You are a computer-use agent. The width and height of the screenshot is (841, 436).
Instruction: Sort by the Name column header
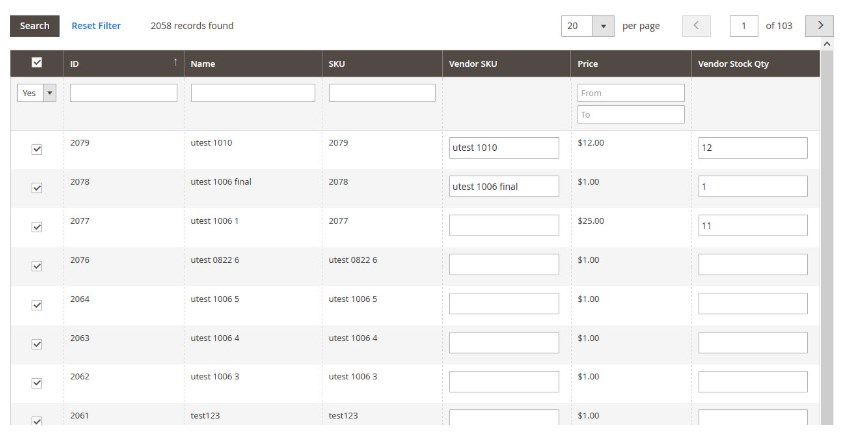[203, 64]
